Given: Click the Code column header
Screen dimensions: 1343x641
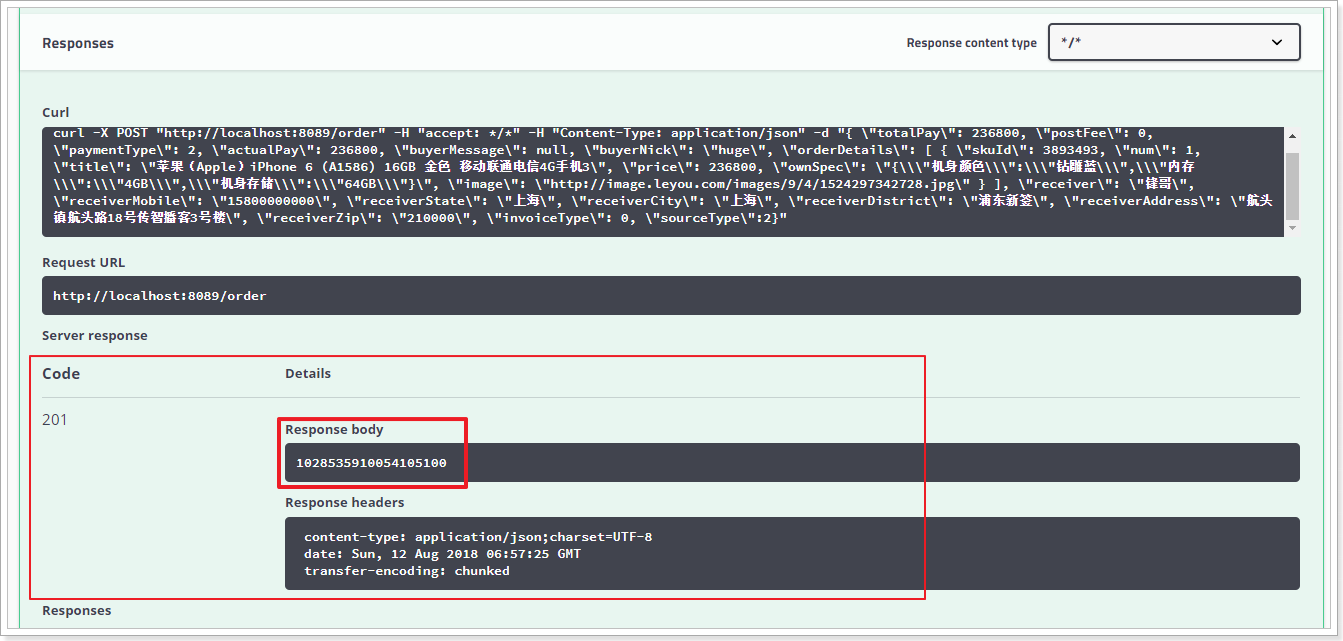Looking at the screenshot, I should point(61,373).
